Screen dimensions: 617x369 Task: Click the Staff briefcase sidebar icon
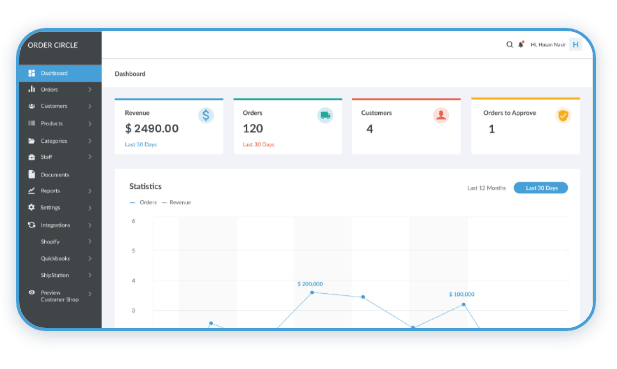pyautogui.click(x=31, y=157)
